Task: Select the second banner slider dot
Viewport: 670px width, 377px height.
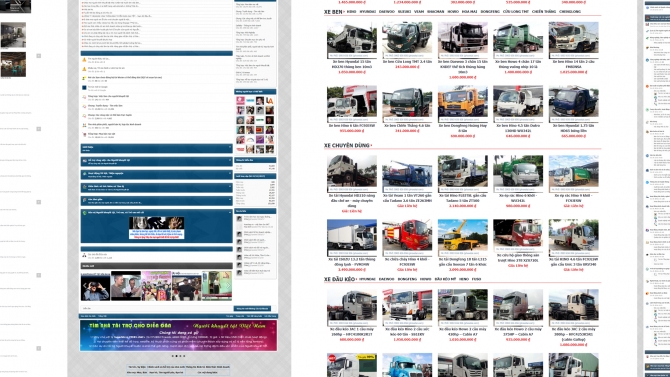Action: click(176, 356)
